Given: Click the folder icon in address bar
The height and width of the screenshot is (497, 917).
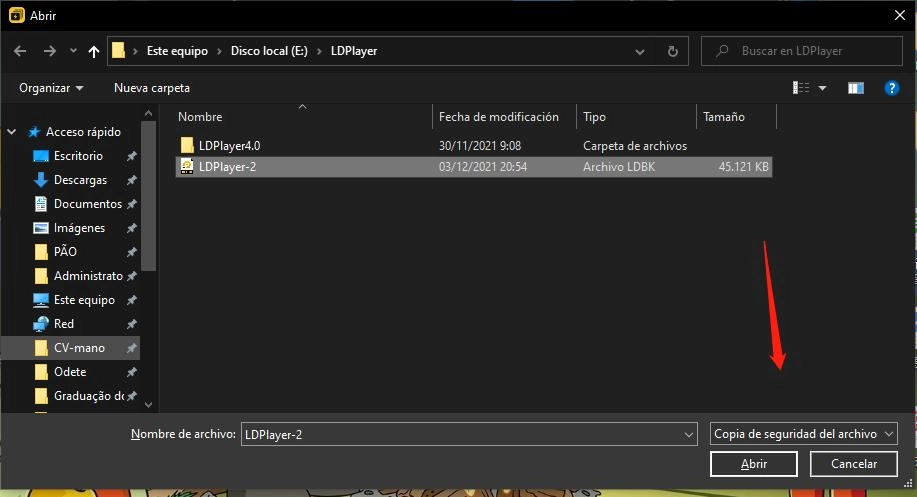Looking at the screenshot, I should [119, 51].
